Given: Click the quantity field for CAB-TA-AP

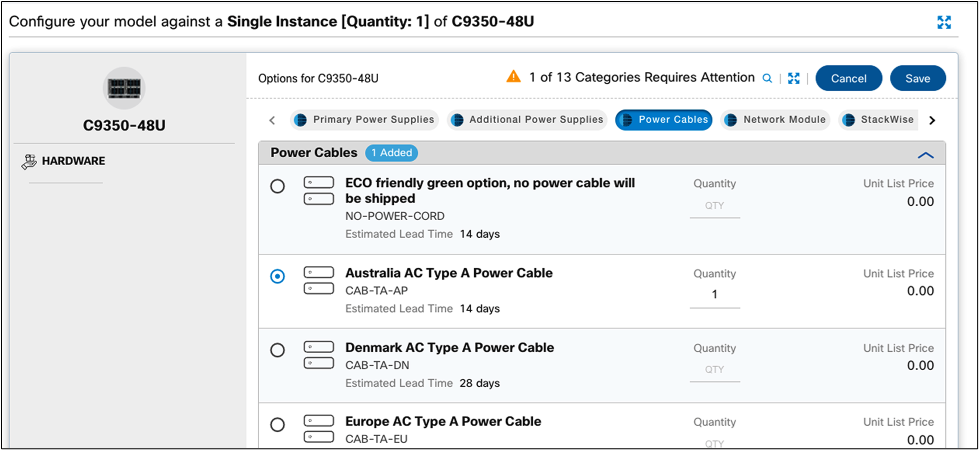Looking at the screenshot, I should click(715, 295).
